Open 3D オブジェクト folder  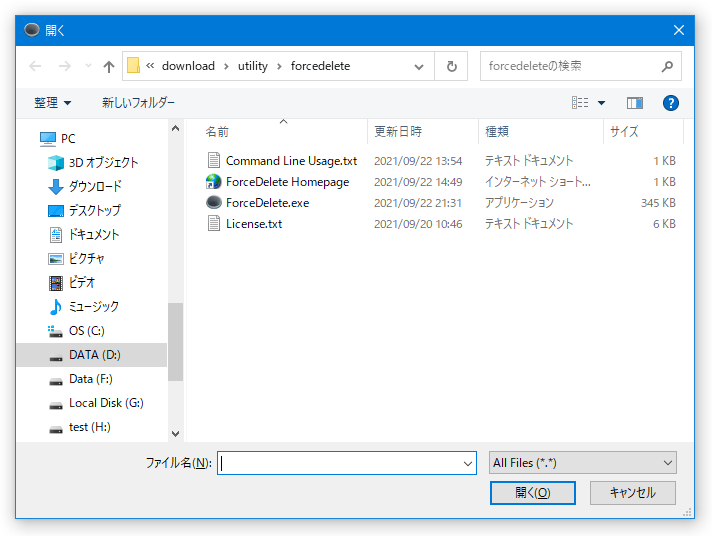[103, 163]
